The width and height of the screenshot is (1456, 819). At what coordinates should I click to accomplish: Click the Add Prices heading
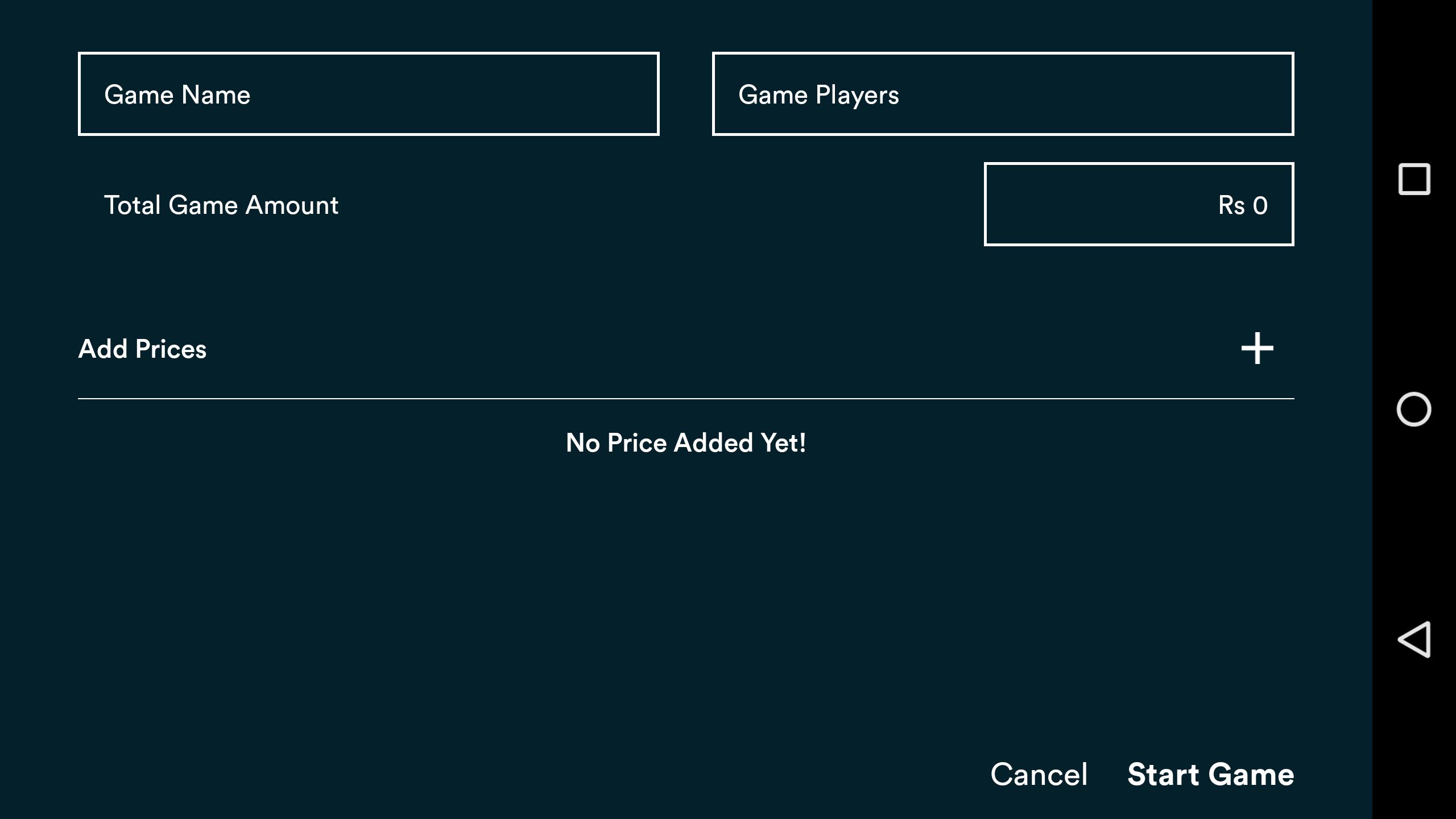click(142, 349)
